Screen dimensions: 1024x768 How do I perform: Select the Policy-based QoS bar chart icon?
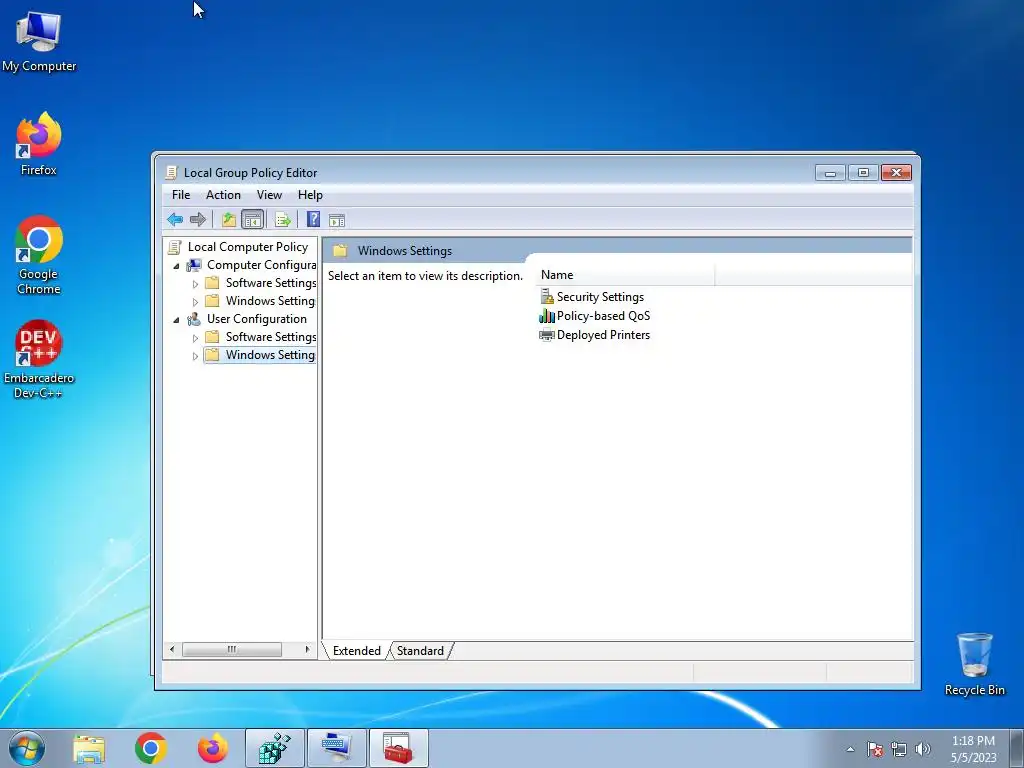547,315
